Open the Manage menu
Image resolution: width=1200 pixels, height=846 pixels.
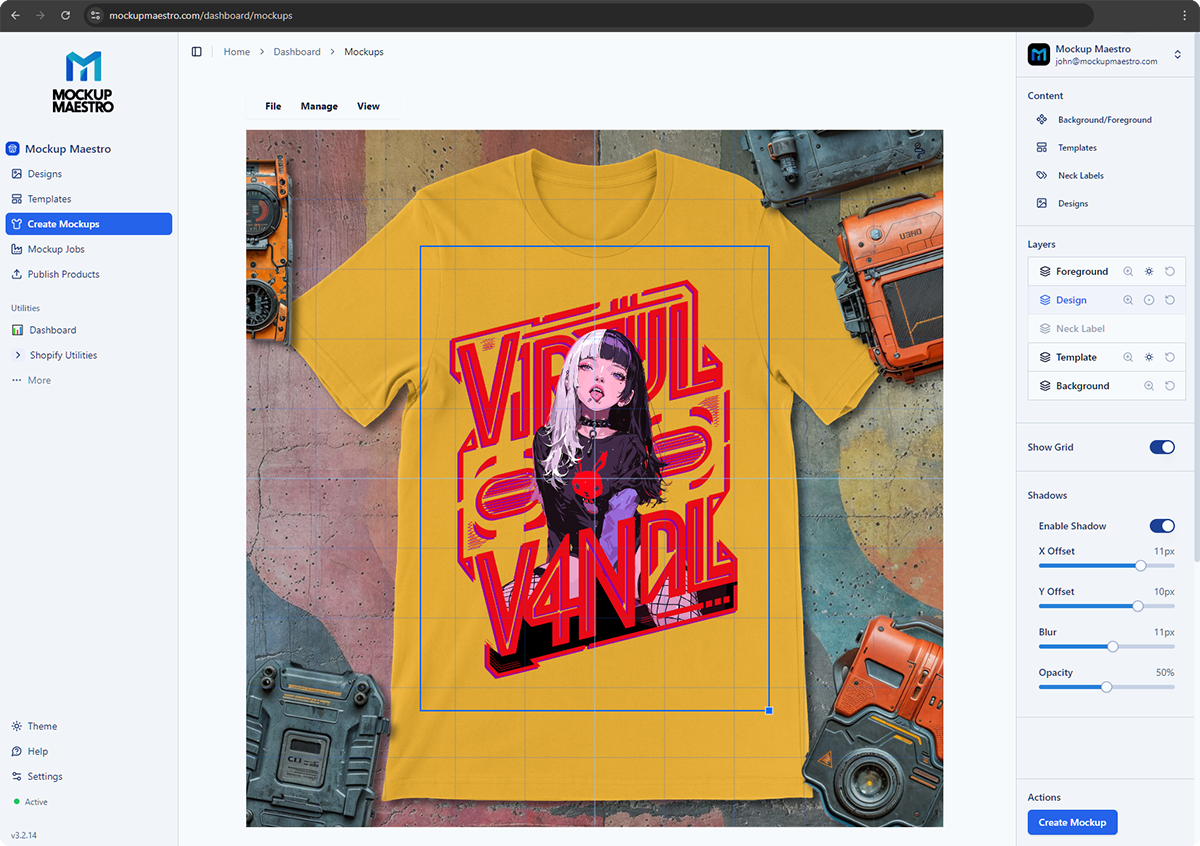point(319,106)
